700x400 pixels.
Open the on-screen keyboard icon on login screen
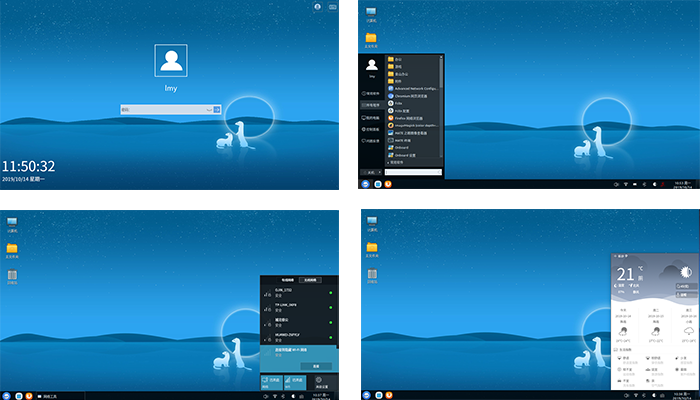[x=333, y=7]
